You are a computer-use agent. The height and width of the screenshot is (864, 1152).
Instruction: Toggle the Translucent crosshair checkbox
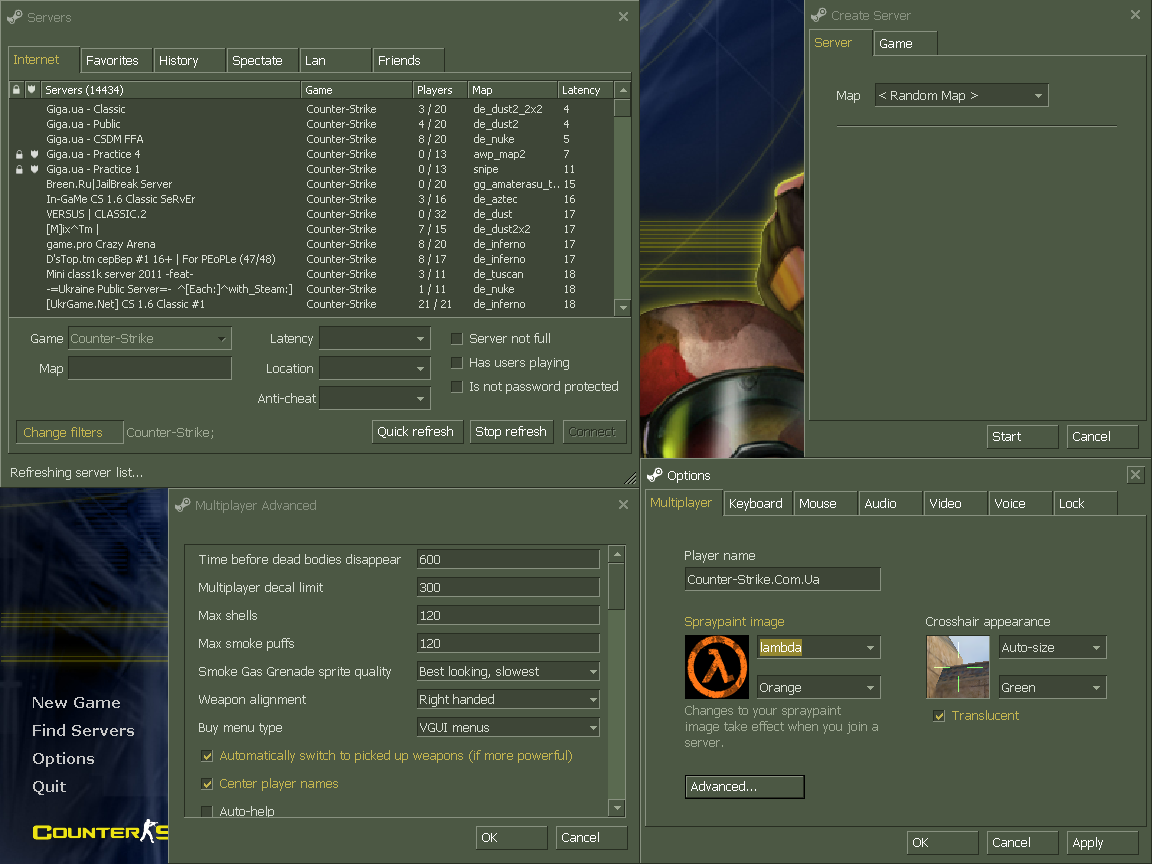coord(939,716)
